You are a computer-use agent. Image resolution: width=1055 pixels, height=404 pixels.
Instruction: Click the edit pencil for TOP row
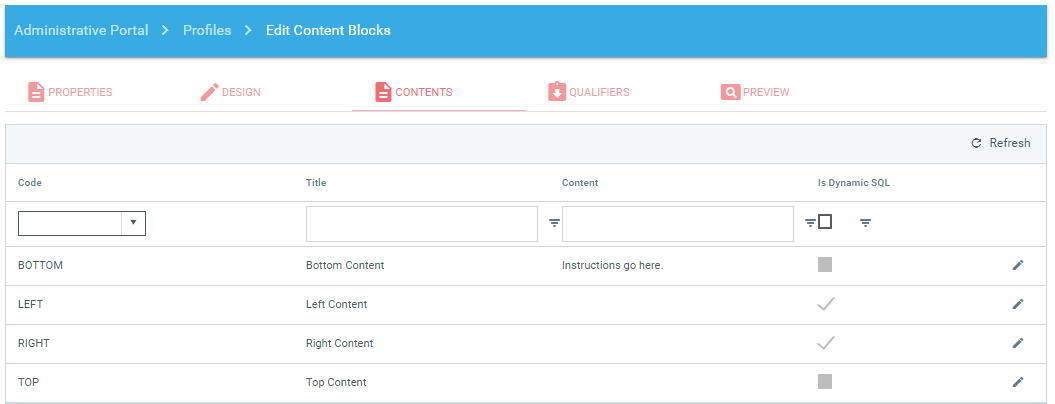1018,381
